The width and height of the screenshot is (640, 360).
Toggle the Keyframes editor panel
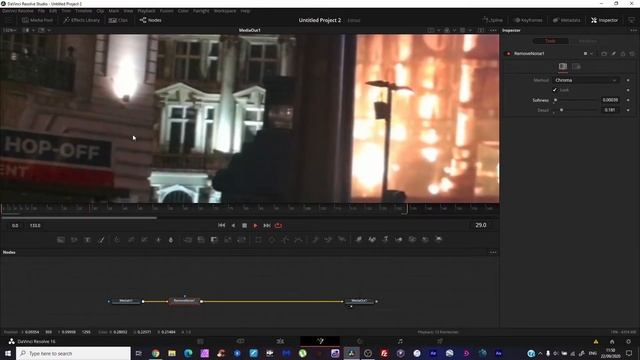pyautogui.click(x=528, y=20)
